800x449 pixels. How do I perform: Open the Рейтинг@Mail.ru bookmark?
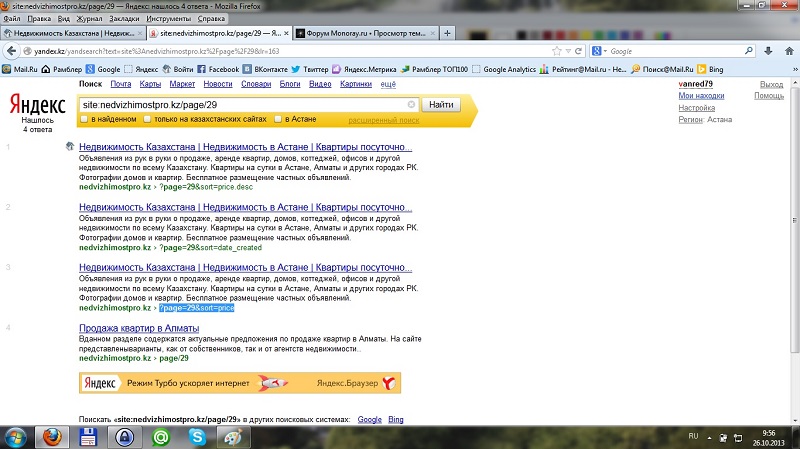tap(583, 69)
